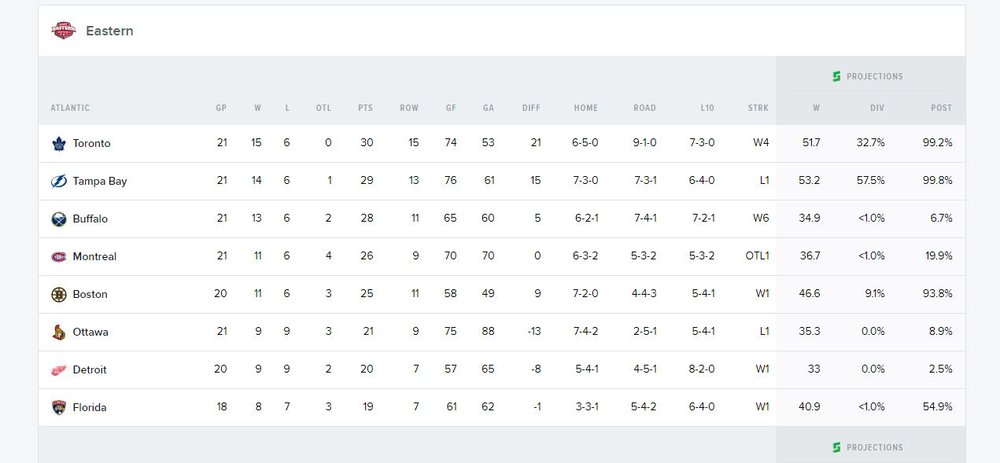Click the Toronto Maple Leafs logo
Viewport: 1000px width, 463px height.
(x=59, y=143)
